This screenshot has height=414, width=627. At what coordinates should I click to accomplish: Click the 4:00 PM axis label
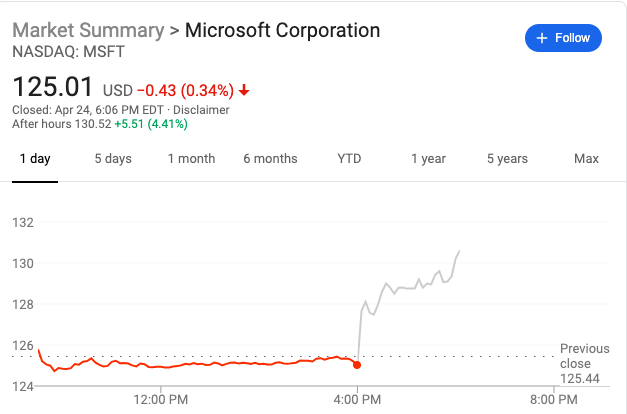point(357,399)
